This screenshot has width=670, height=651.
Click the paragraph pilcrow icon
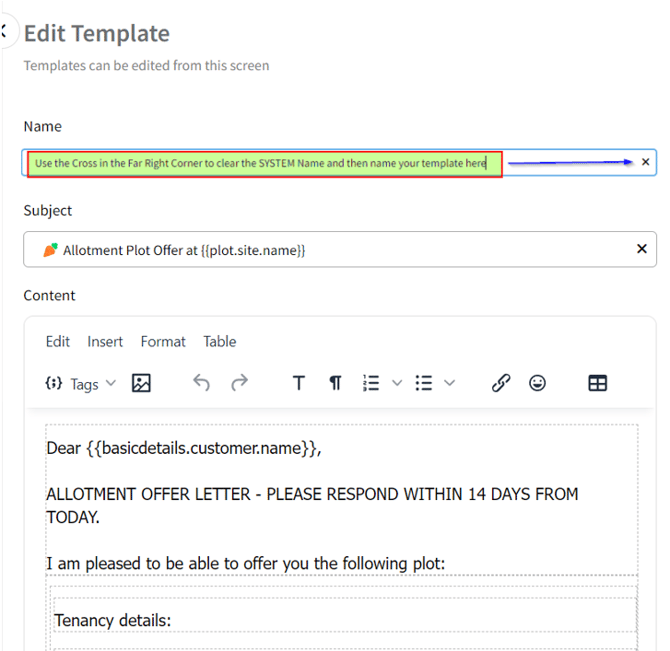click(335, 383)
